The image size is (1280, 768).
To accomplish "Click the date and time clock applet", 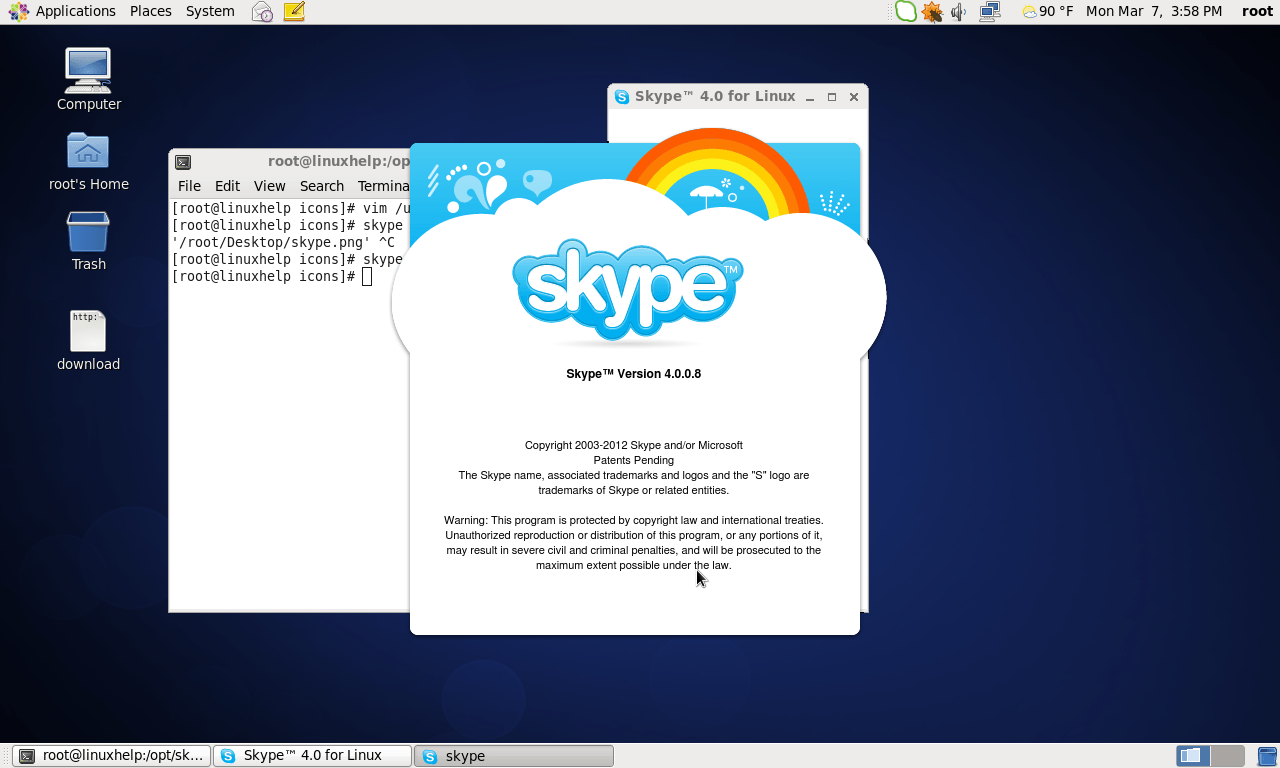I will [x=1154, y=12].
